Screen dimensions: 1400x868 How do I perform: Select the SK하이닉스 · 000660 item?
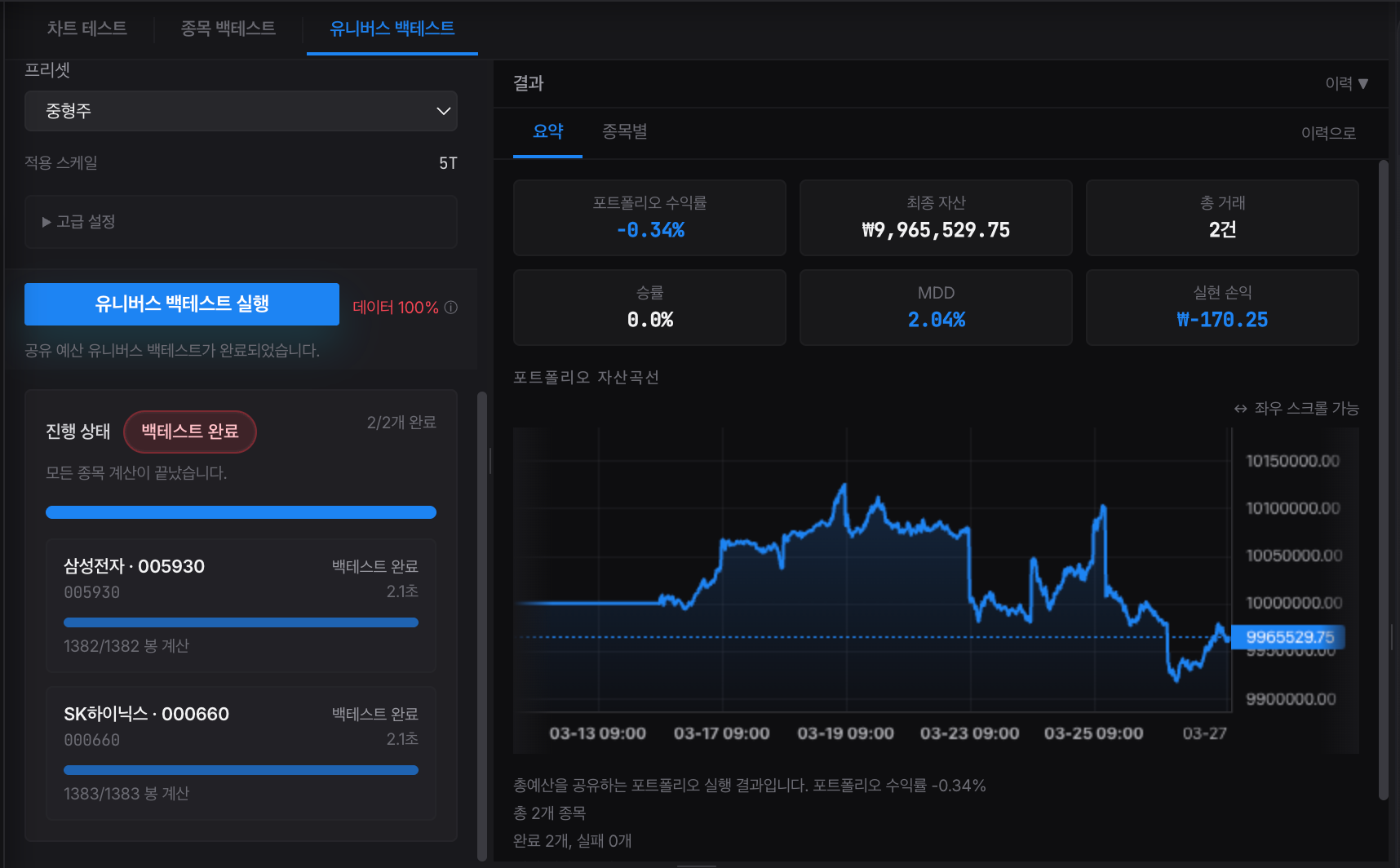[241, 753]
